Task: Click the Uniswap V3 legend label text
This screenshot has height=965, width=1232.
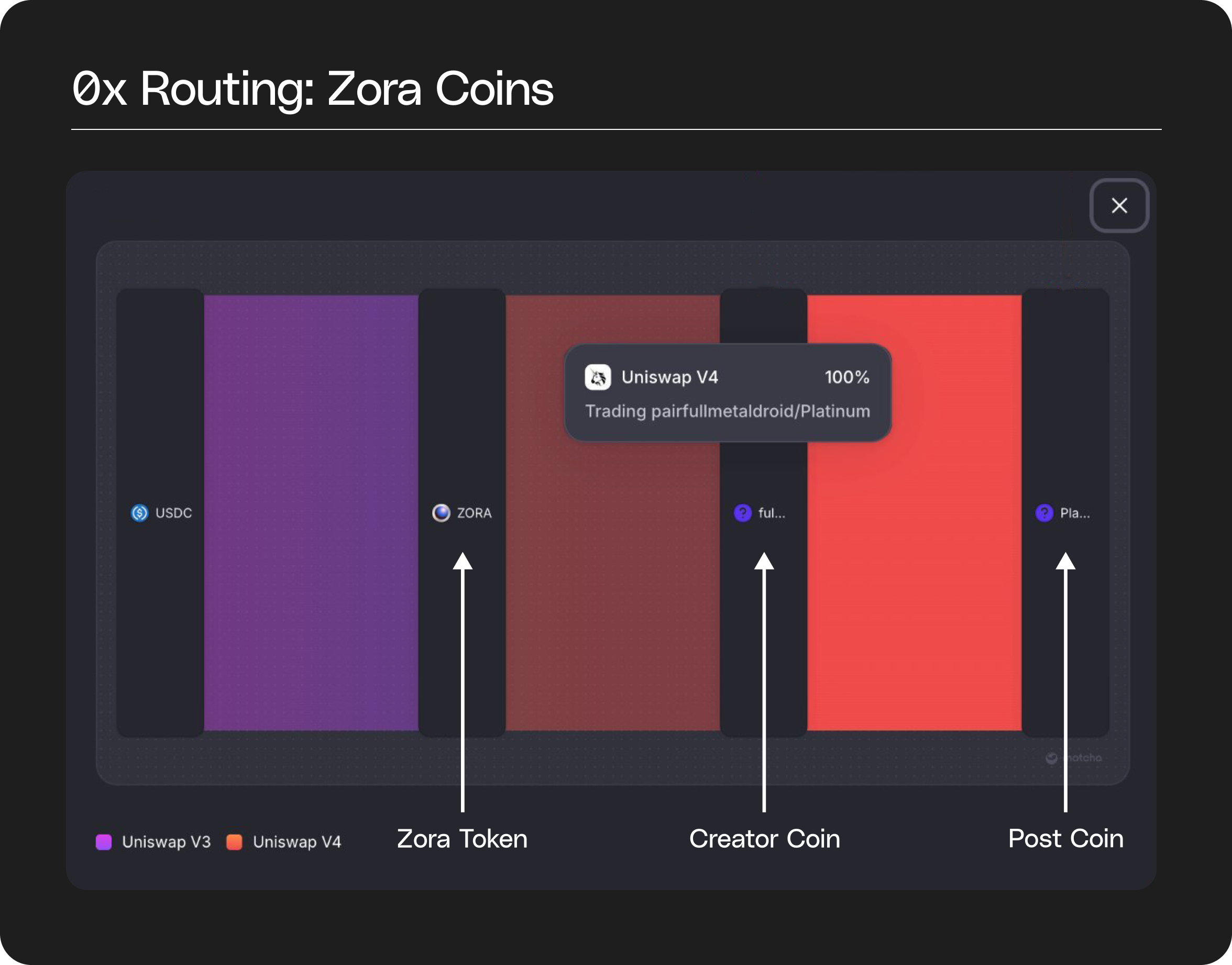Action: 167,842
